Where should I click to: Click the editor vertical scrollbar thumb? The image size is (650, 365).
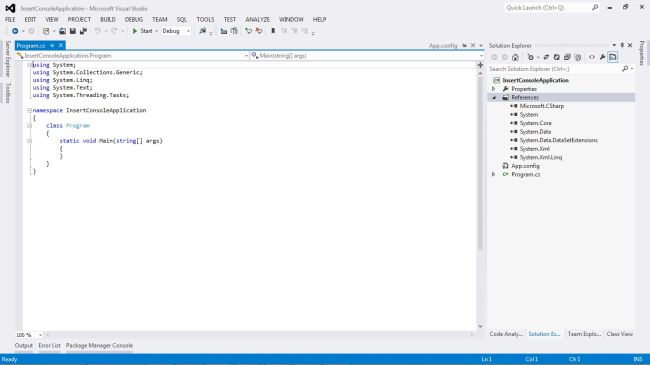tap(480, 162)
